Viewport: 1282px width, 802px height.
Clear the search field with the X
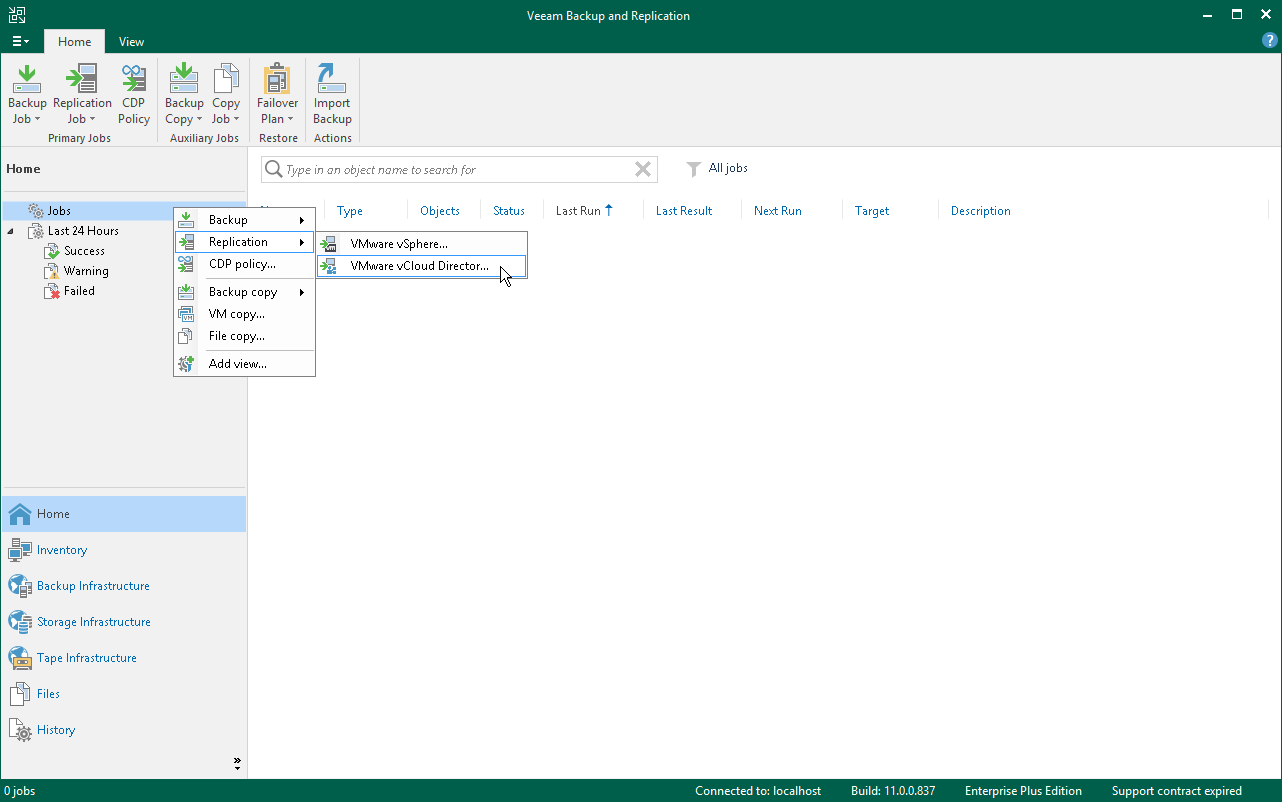[643, 170]
